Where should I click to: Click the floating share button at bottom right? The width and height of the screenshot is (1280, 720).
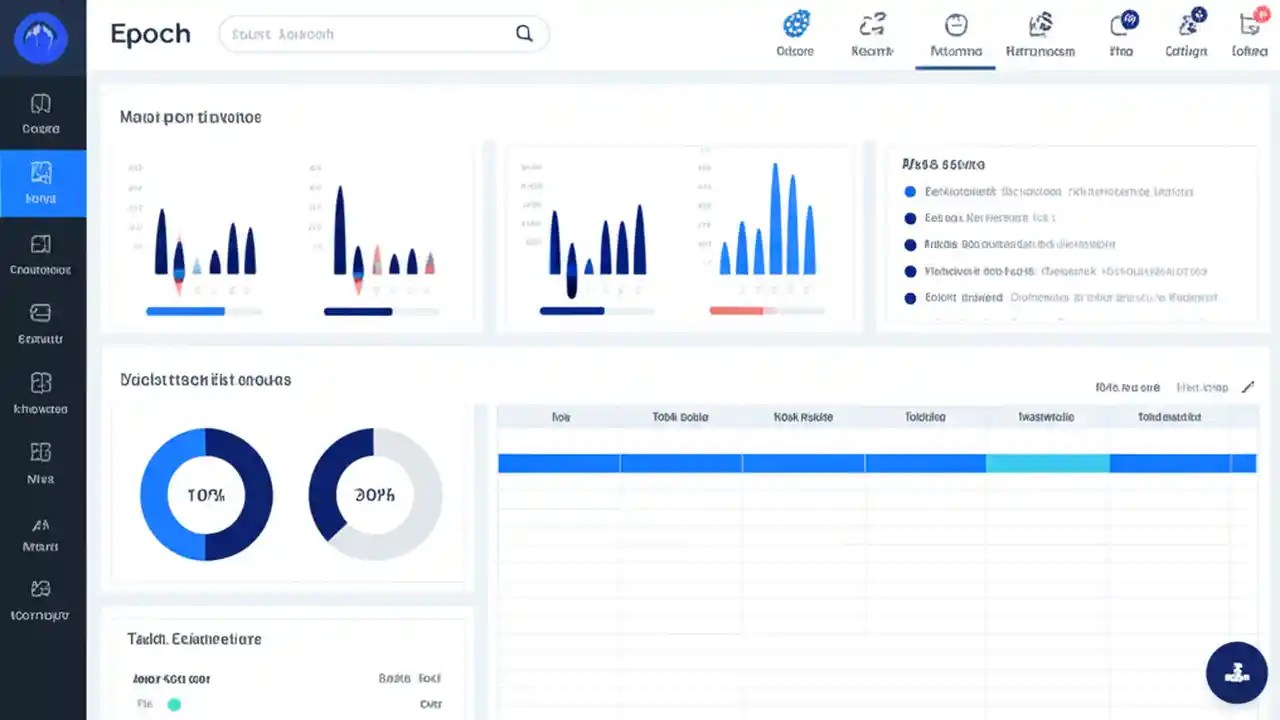click(x=1237, y=672)
